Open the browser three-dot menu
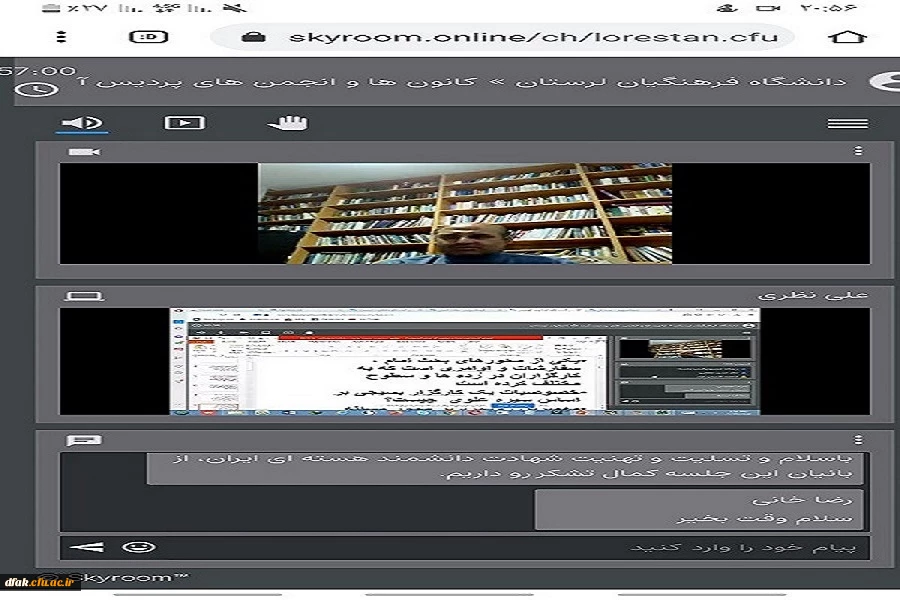900x600 pixels. tap(60, 37)
